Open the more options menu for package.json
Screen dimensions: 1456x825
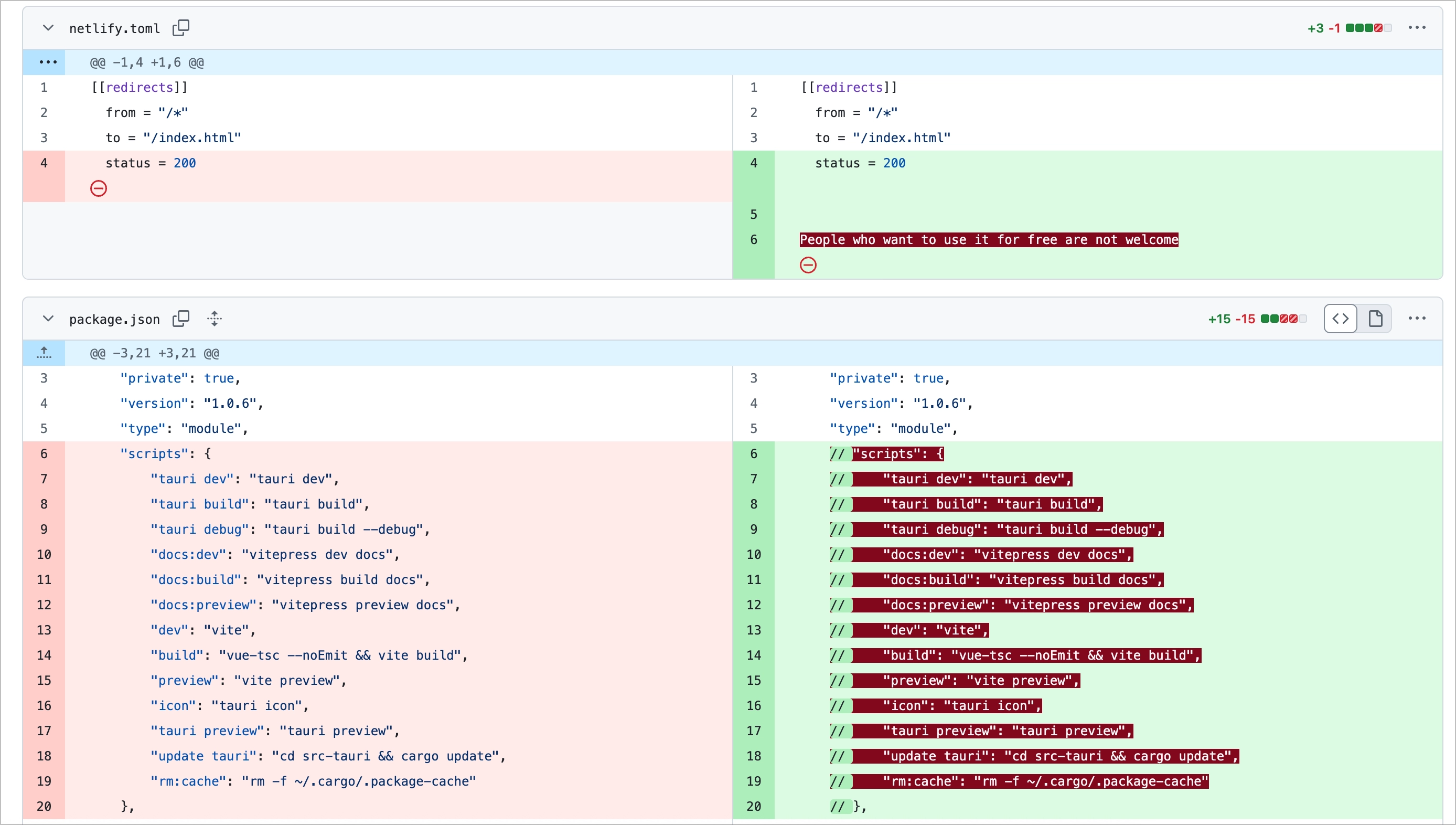point(1417,319)
